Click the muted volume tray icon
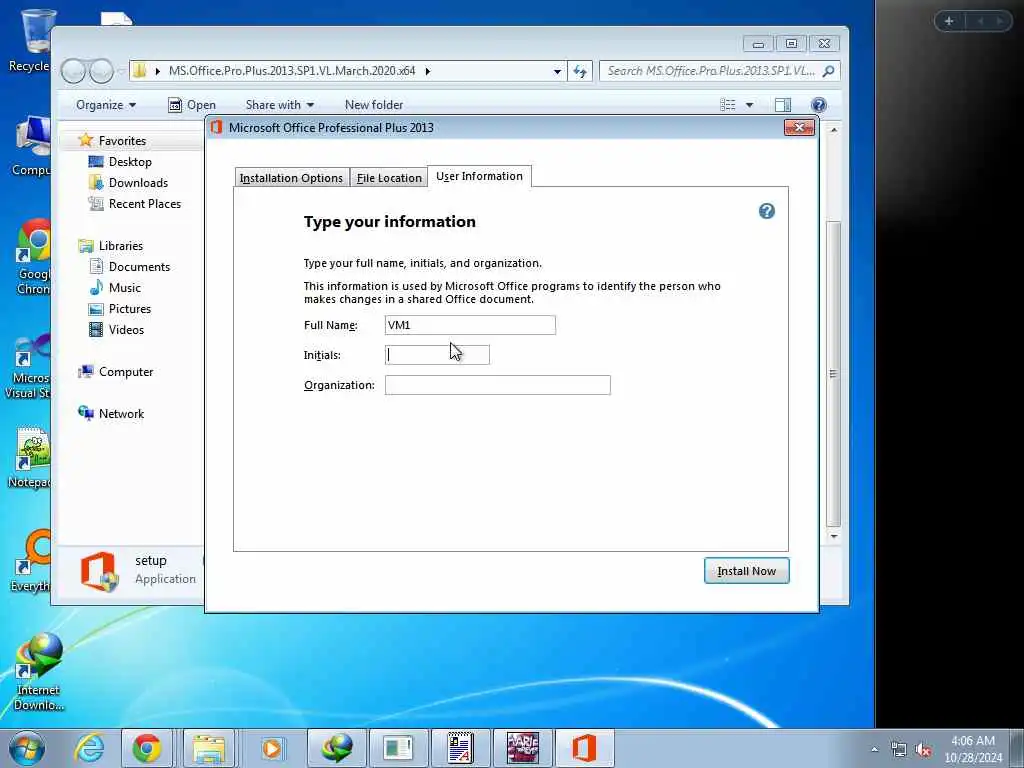Screen dimensions: 1024x768 [x=923, y=750]
